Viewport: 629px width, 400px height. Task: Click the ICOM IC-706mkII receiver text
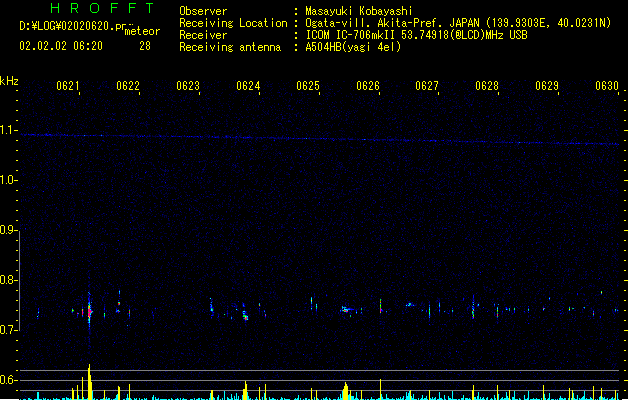[x=416, y=35]
